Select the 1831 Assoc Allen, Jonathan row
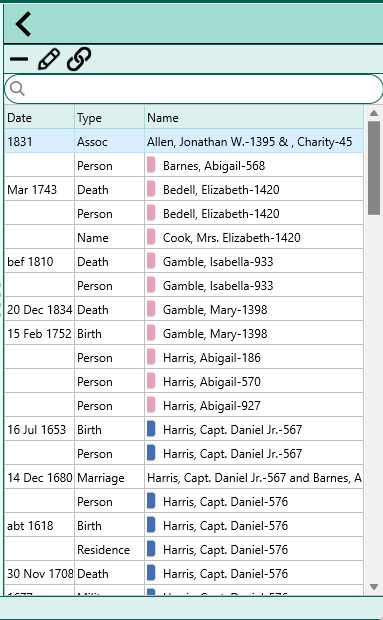 tap(184, 142)
